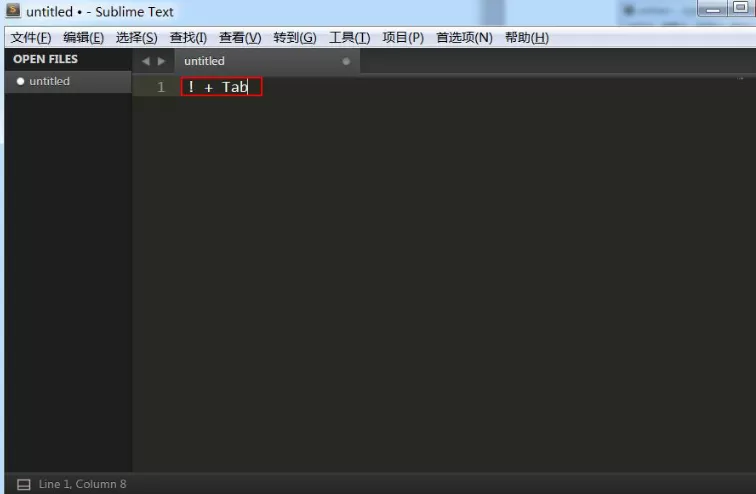Minimize the Sublime Text window
This screenshot has width=756, height=494.
click(x=713, y=8)
